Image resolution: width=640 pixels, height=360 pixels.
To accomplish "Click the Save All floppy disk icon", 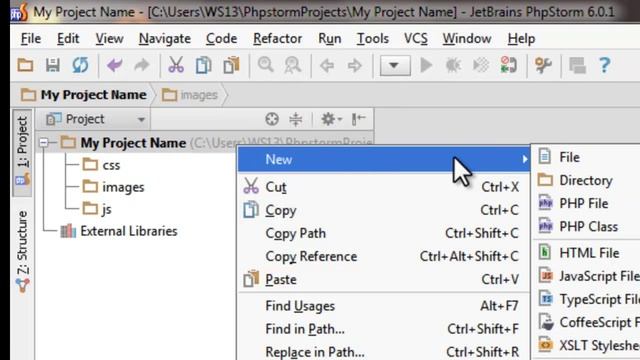I will (x=53, y=65).
